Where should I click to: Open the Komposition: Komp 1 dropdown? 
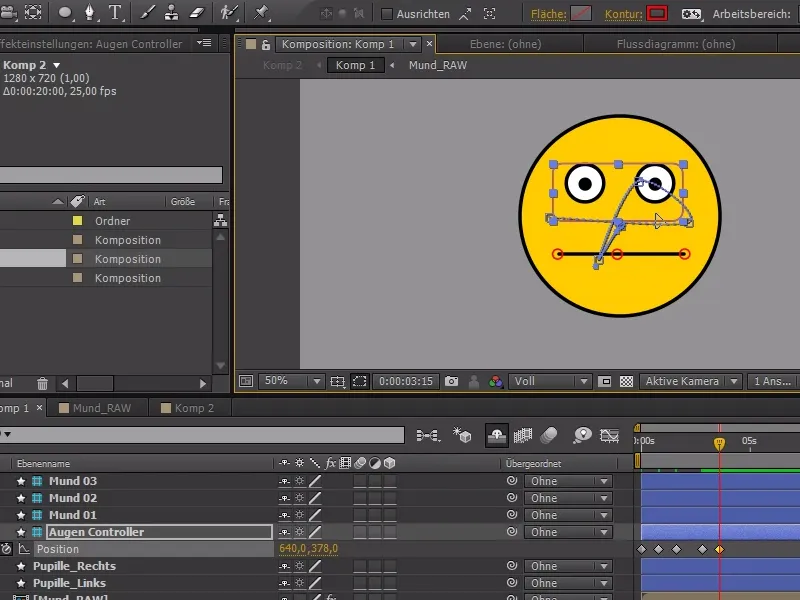click(412, 44)
